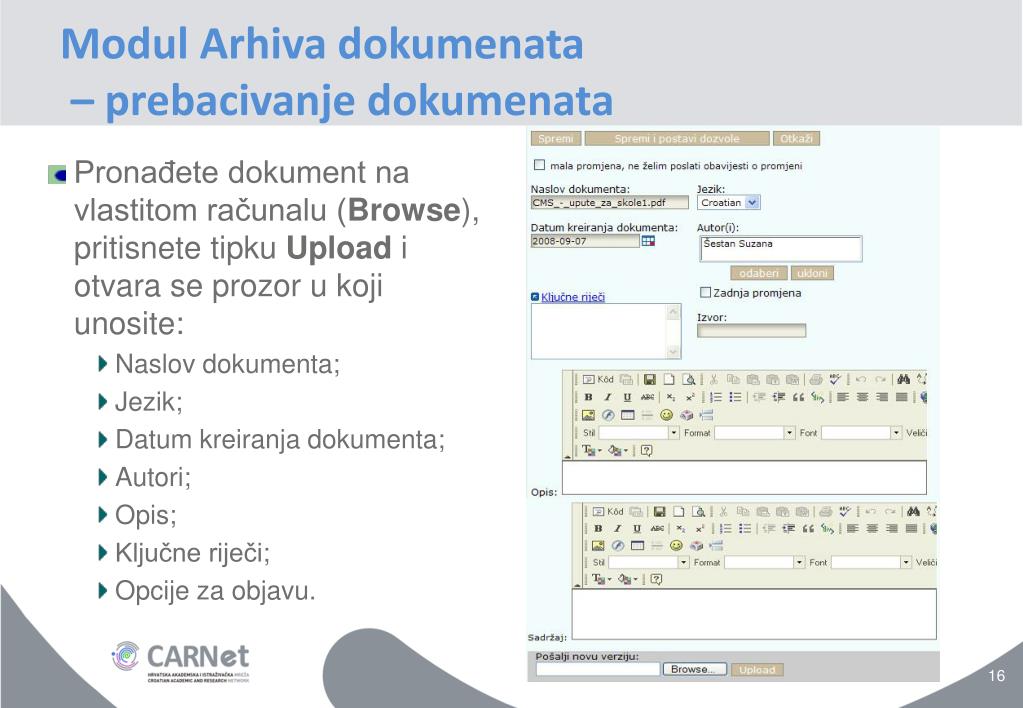Click the Spremi button
1023x708 pixels.
[x=556, y=138]
